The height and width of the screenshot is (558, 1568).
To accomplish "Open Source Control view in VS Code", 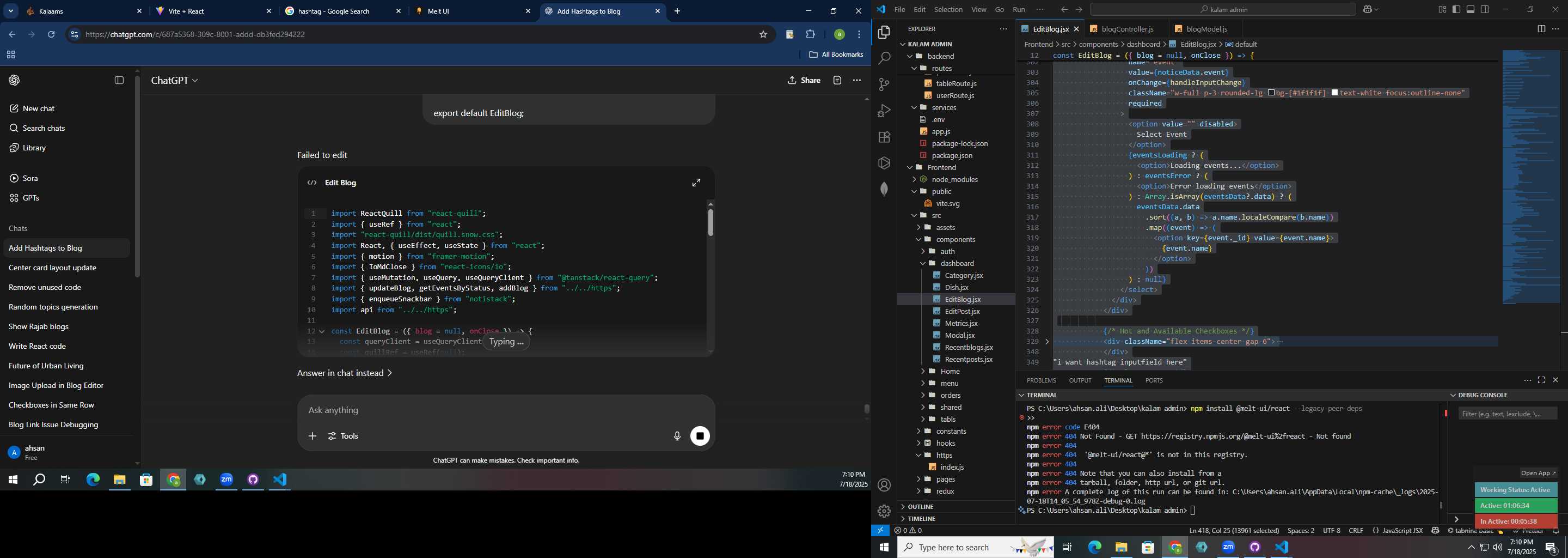I will tap(884, 84).
